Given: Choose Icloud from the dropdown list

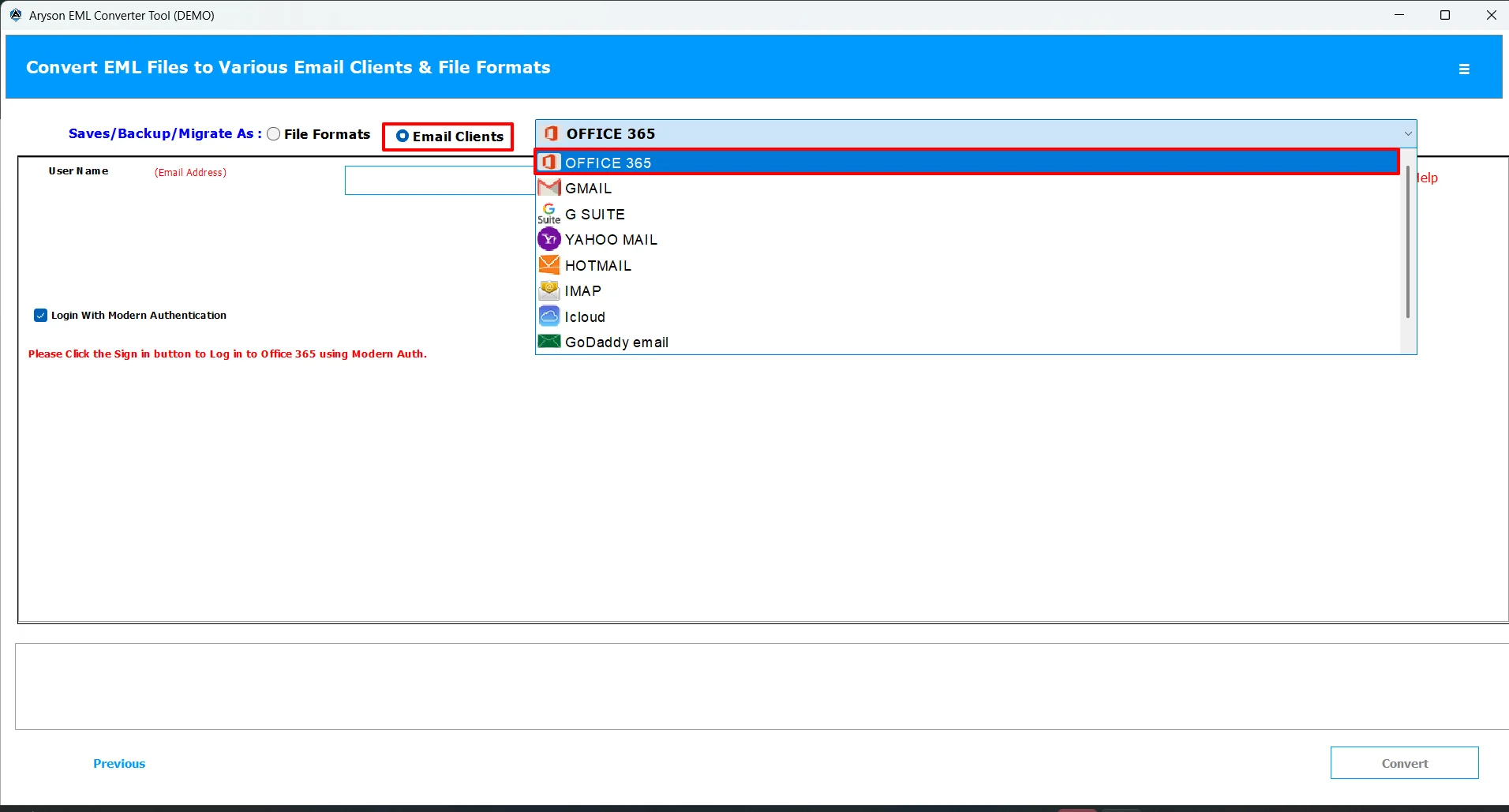Looking at the screenshot, I should coord(968,316).
